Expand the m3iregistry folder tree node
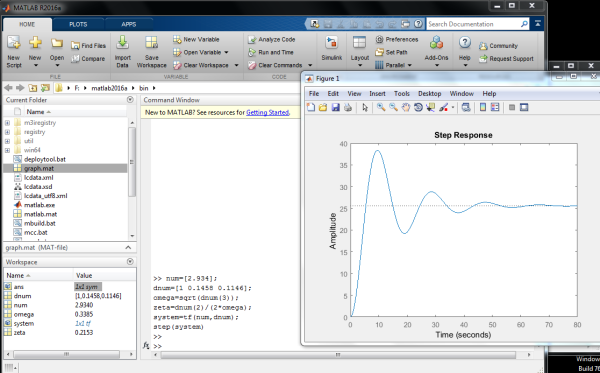The image size is (600, 373). pos(7,123)
